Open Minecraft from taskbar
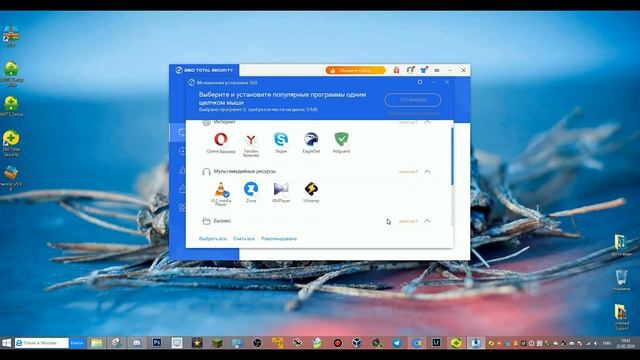 (x=217, y=343)
